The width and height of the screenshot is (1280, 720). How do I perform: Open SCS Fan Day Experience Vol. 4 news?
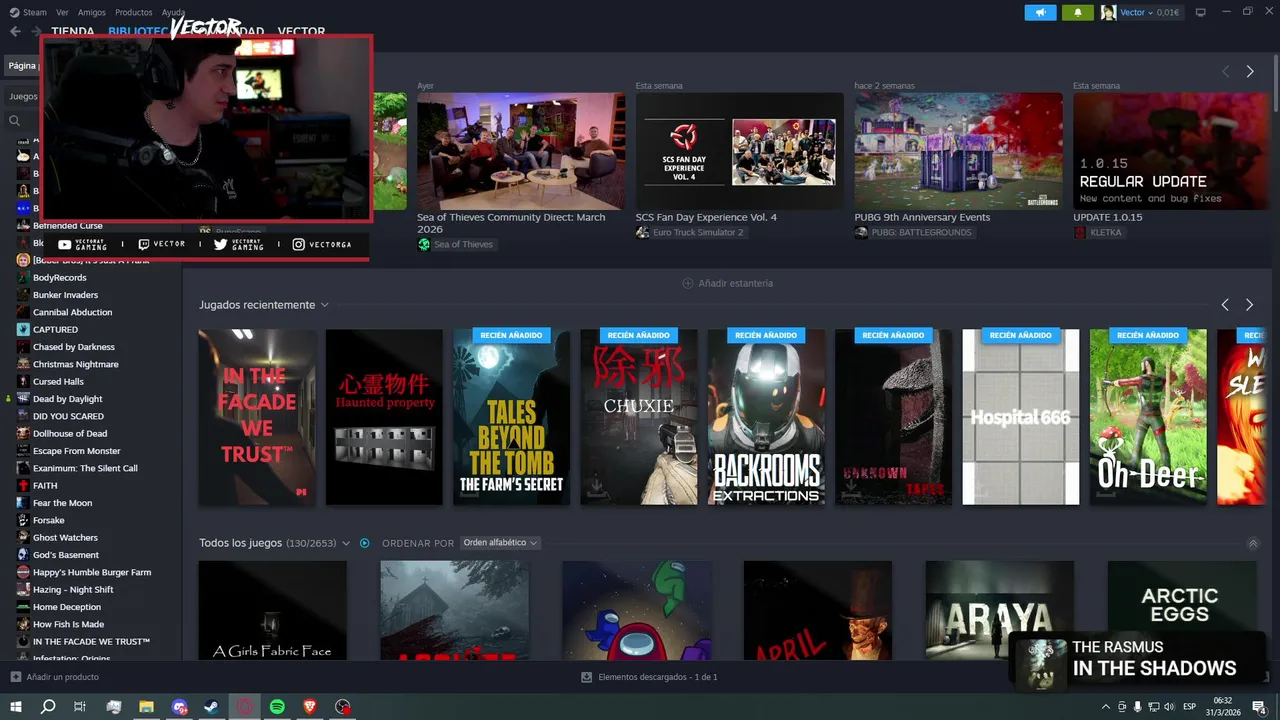click(706, 217)
